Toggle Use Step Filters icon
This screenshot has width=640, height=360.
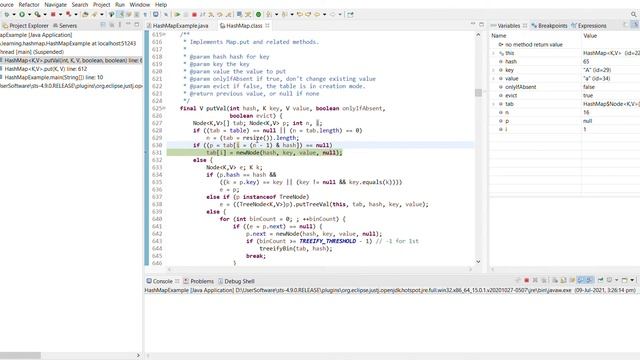point(248,14)
